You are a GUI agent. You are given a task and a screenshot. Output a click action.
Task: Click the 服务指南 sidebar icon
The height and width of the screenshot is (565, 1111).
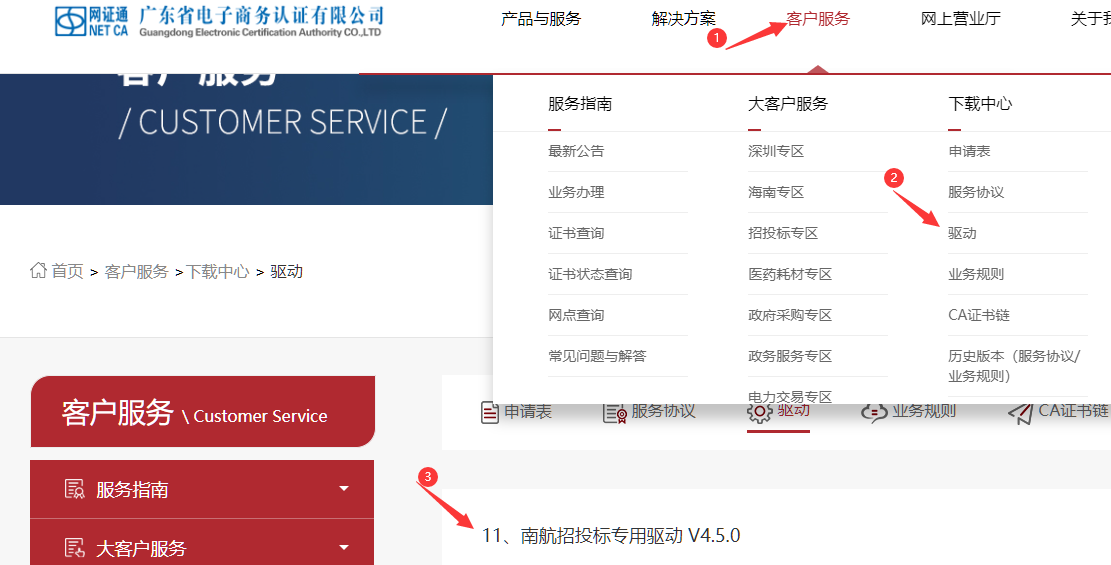(x=74, y=489)
